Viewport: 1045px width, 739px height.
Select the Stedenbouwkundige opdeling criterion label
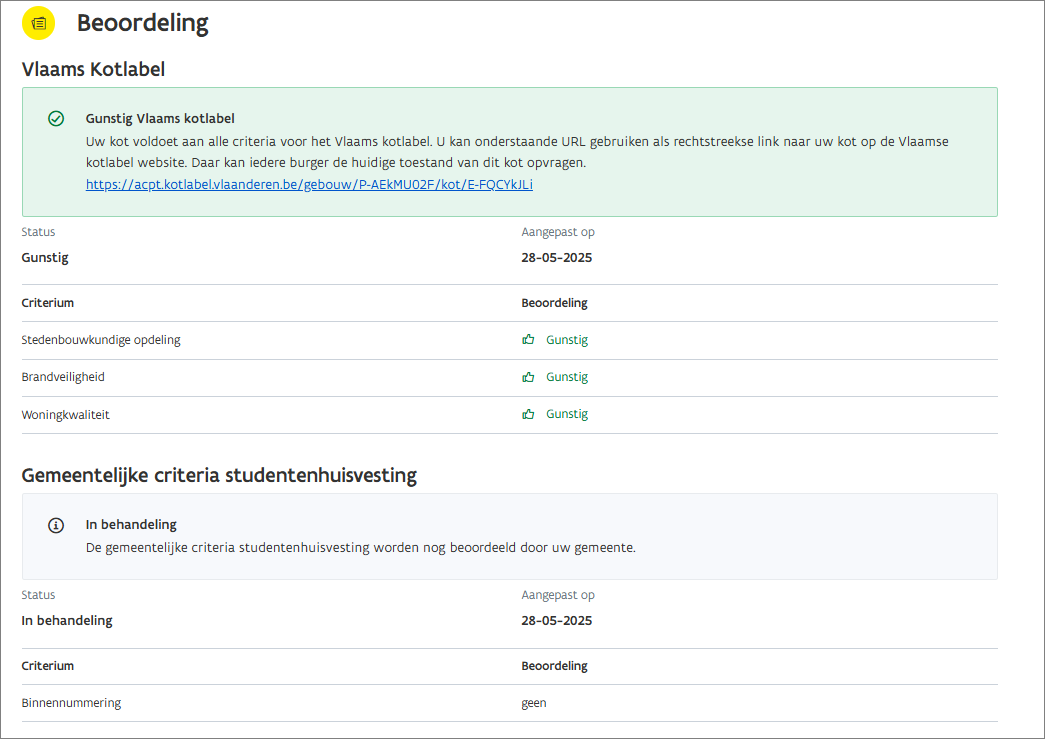101,340
